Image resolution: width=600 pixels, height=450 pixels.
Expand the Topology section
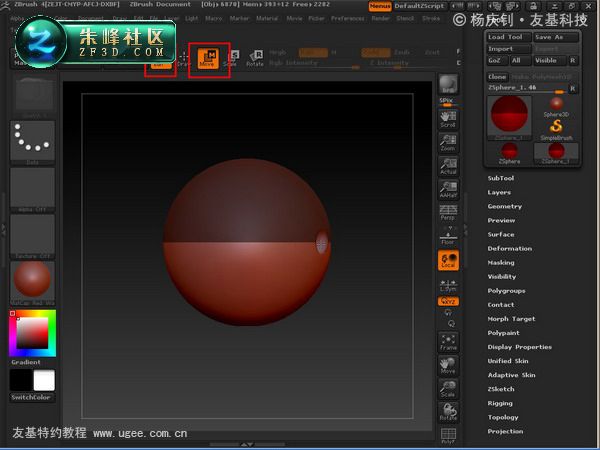click(503, 417)
